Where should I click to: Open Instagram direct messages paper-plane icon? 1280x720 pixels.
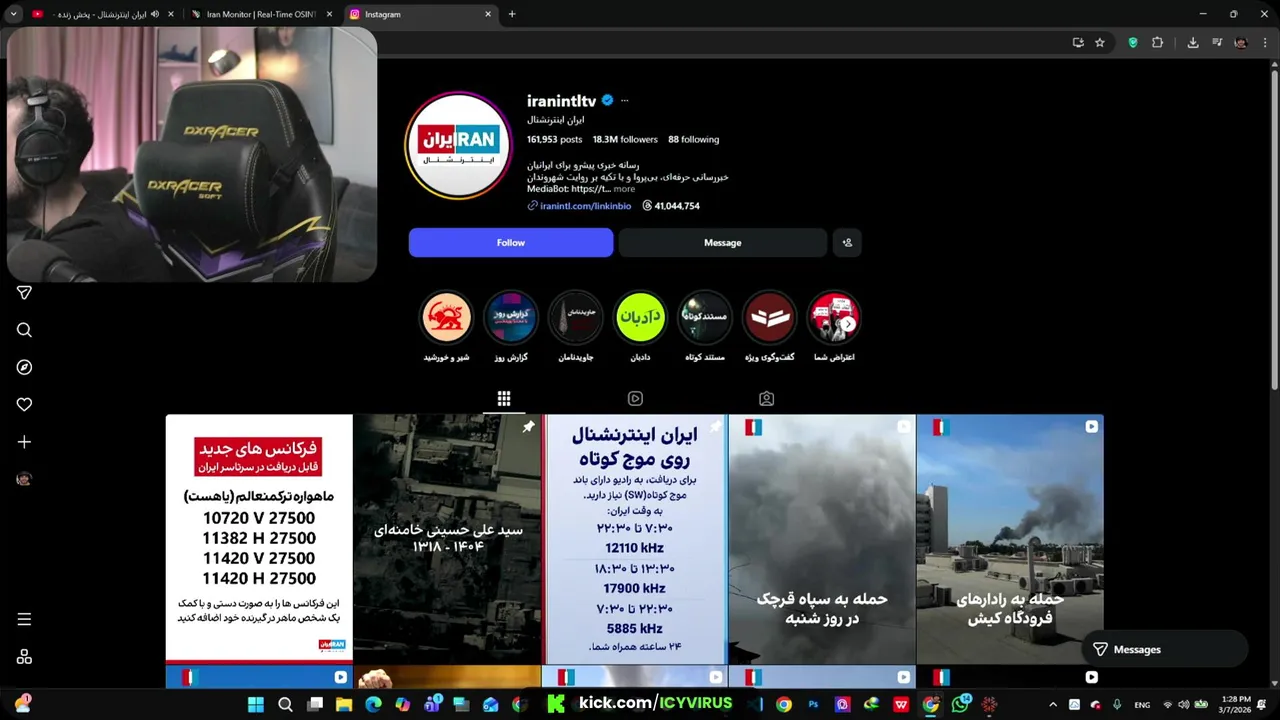click(x=24, y=293)
